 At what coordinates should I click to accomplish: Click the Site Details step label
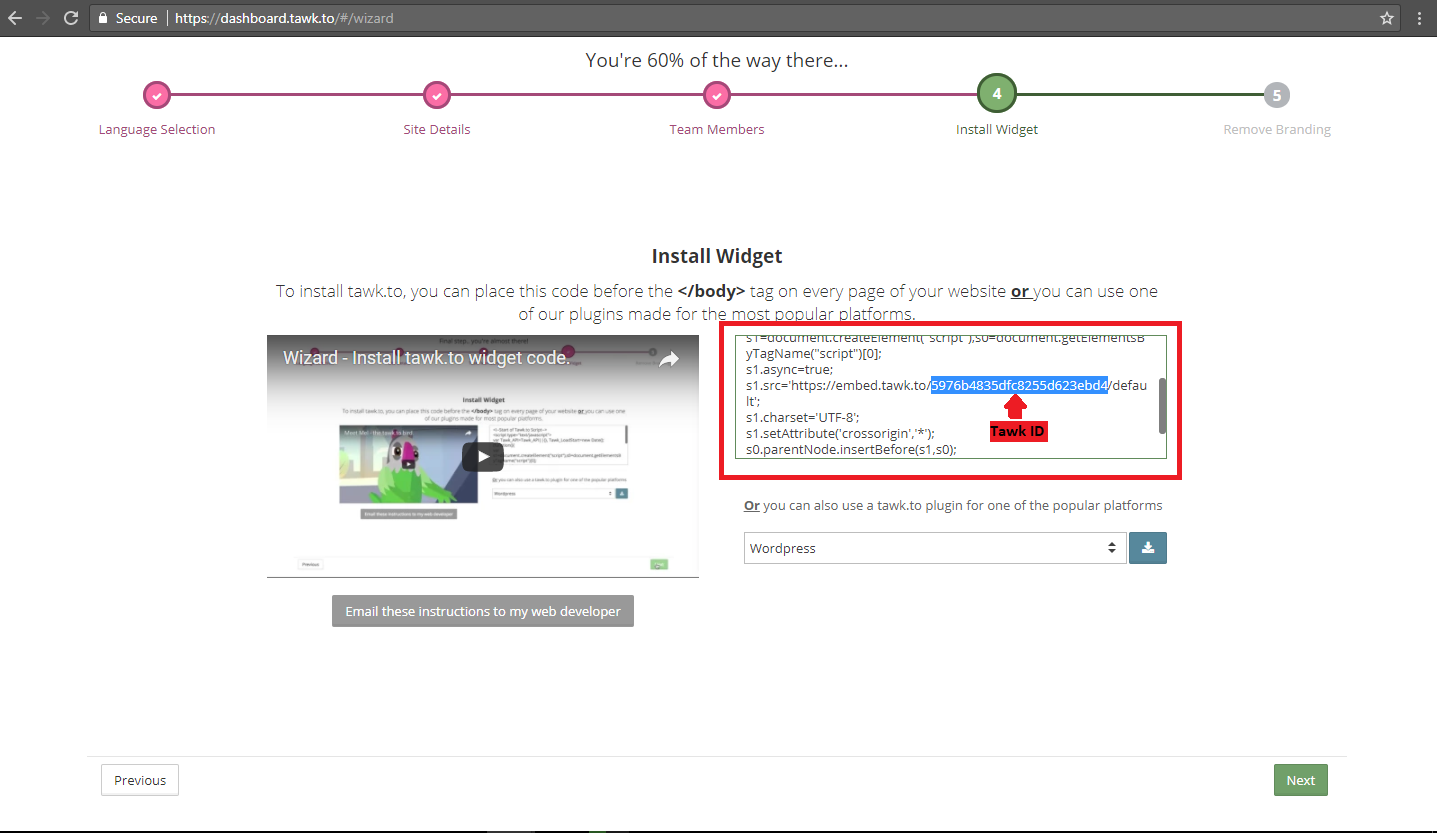pos(437,129)
